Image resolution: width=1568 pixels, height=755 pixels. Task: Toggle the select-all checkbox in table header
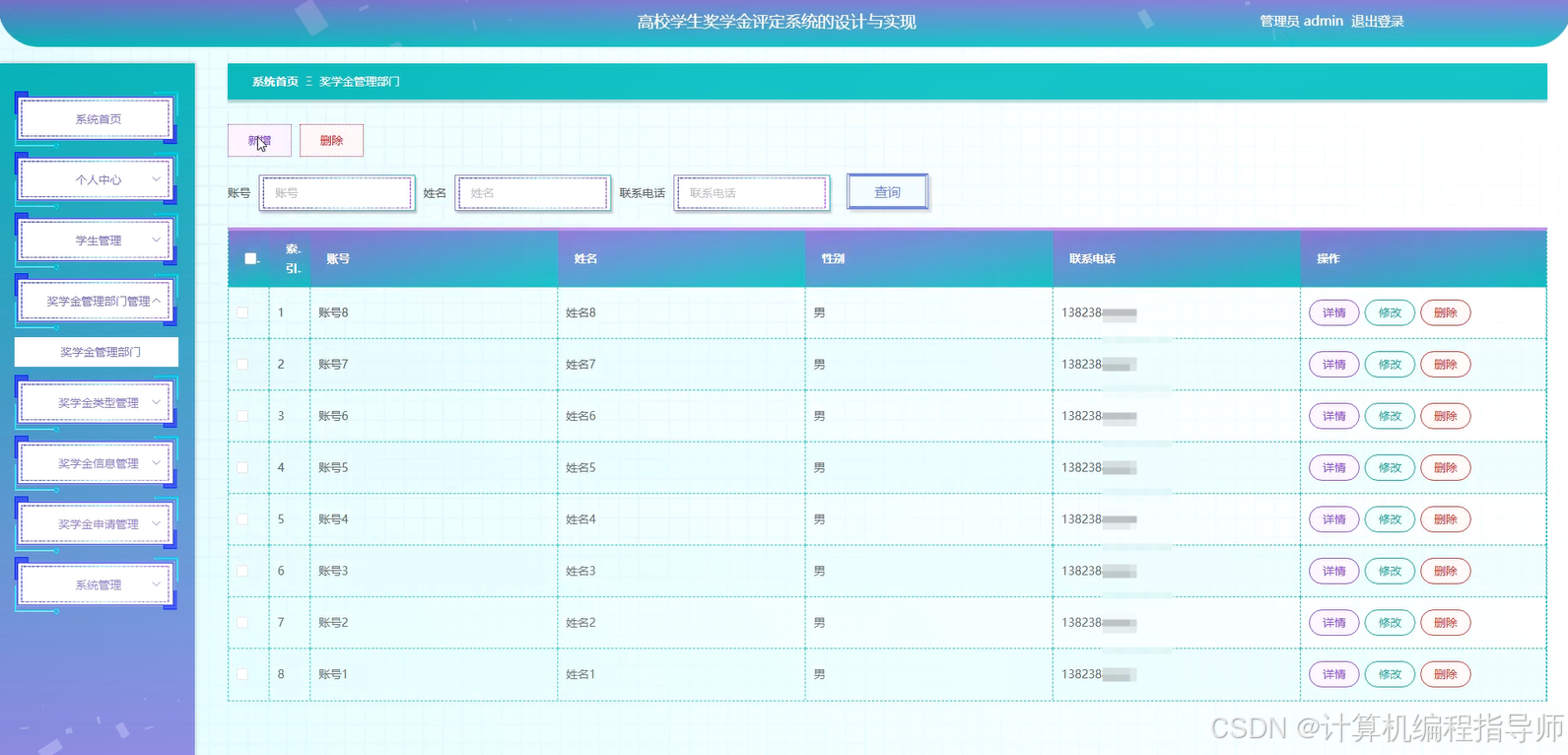(250, 258)
